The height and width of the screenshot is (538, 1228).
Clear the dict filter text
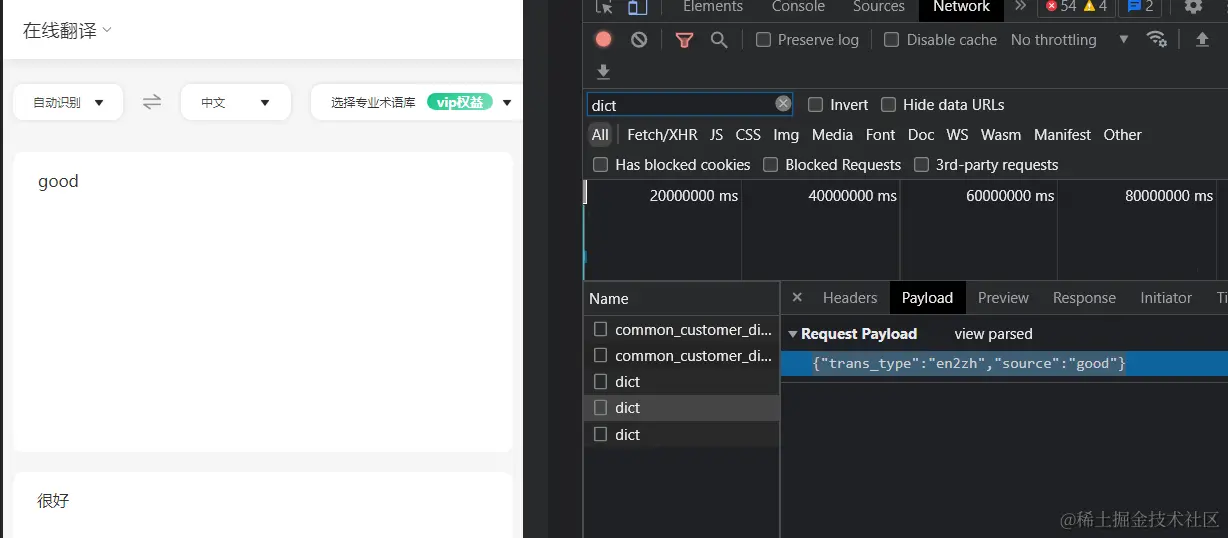[x=783, y=104]
